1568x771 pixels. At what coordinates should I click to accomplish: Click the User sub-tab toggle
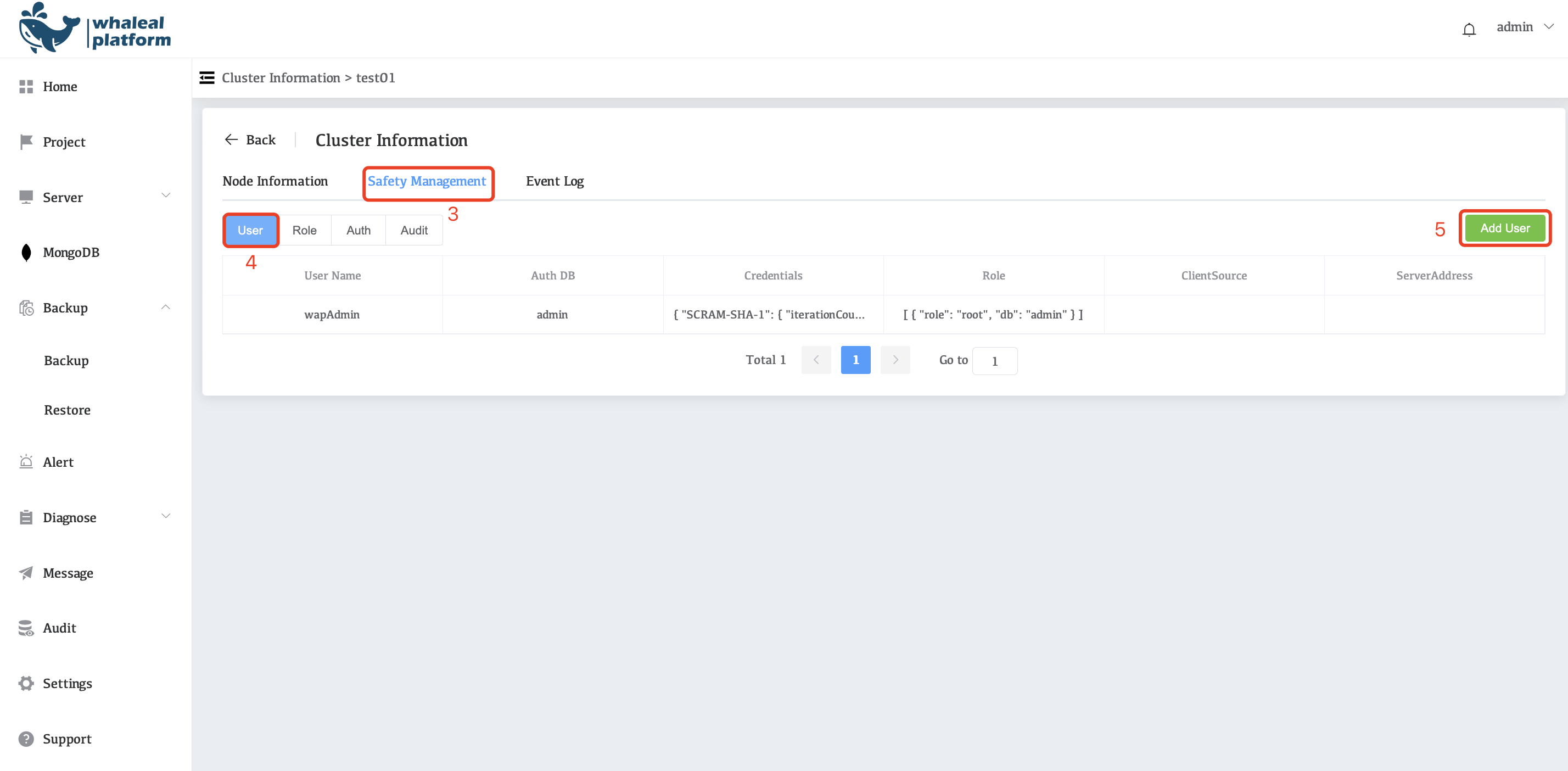click(251, 230)
